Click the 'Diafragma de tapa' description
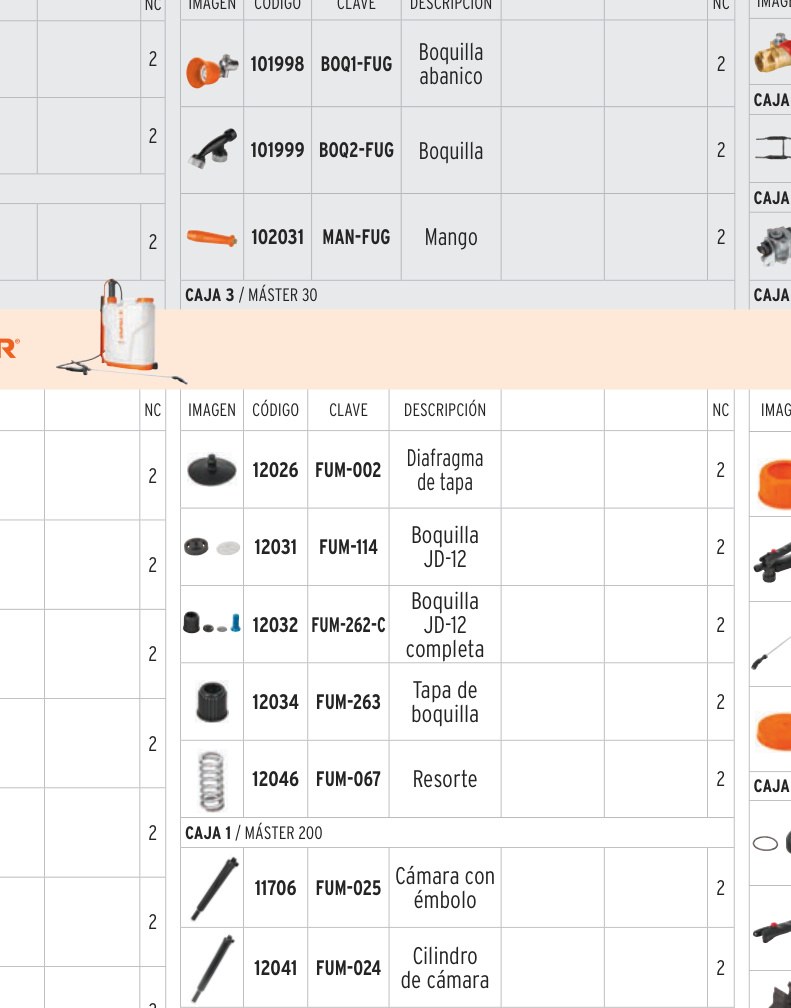 coord(445,470)
